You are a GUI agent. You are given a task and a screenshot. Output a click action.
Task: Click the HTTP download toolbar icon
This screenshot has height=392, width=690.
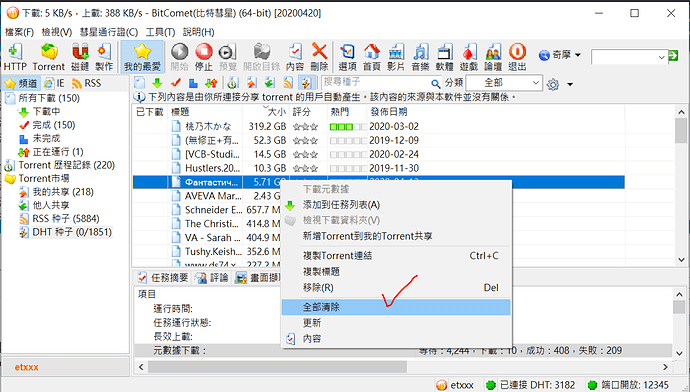point(15,57)
